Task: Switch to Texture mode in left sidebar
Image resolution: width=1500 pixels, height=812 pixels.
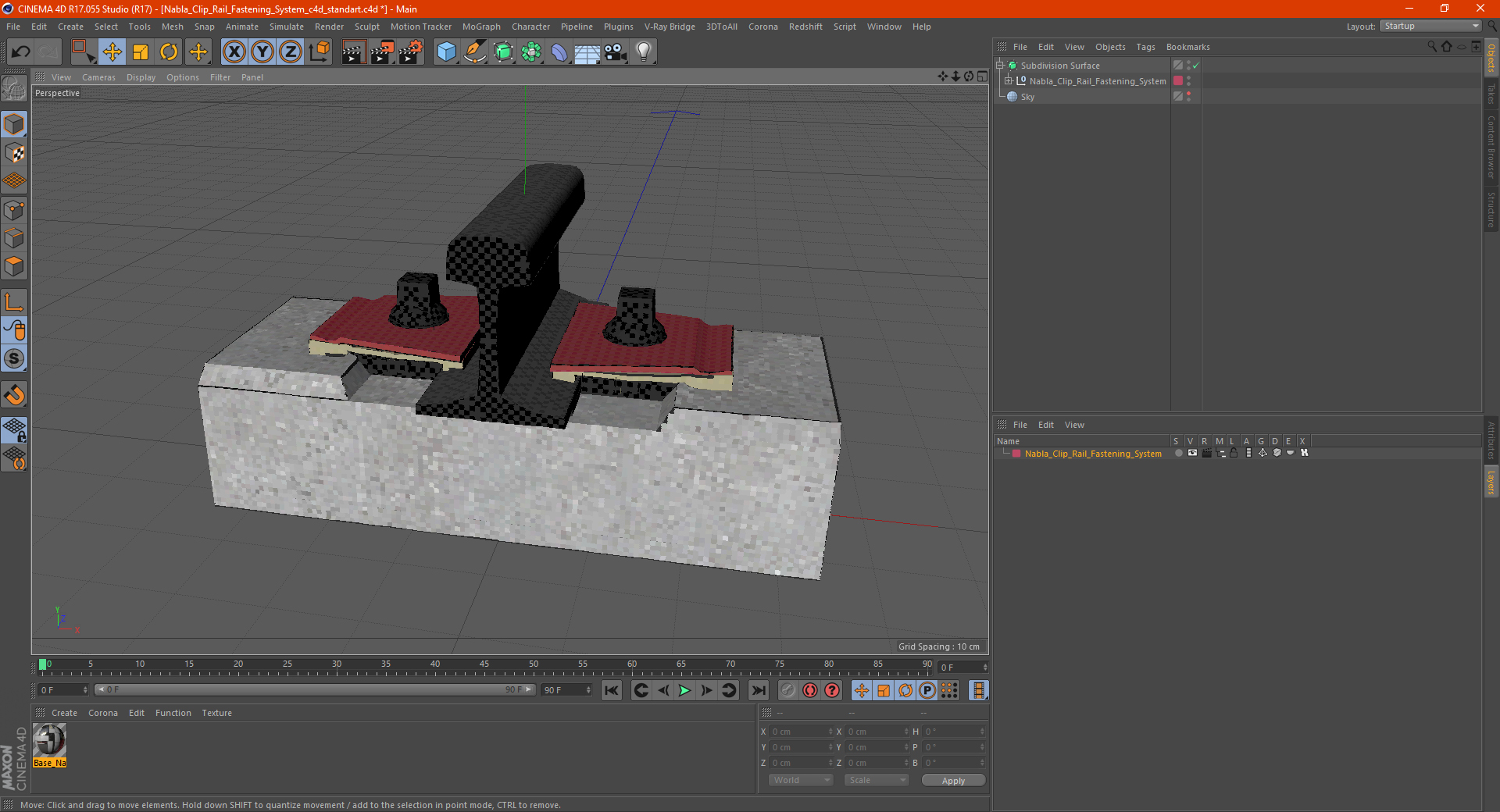Action: (14, 153)
